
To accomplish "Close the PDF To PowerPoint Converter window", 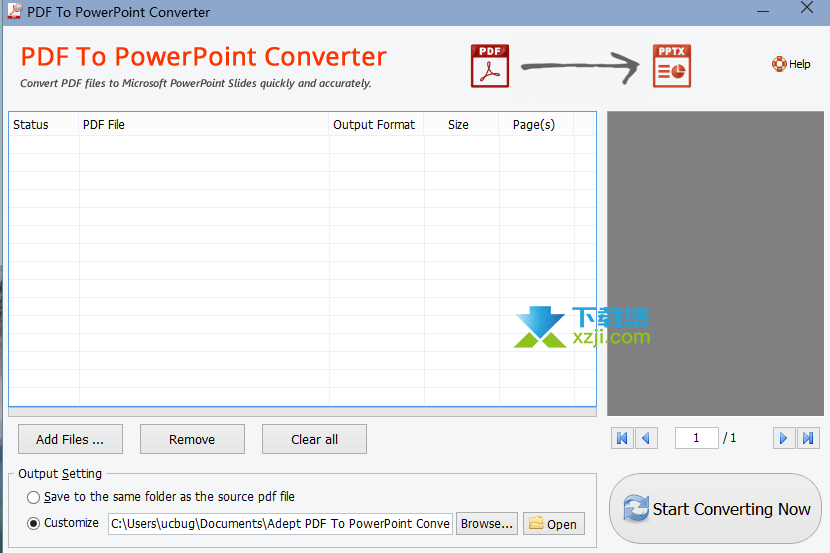I will (807, 7).
